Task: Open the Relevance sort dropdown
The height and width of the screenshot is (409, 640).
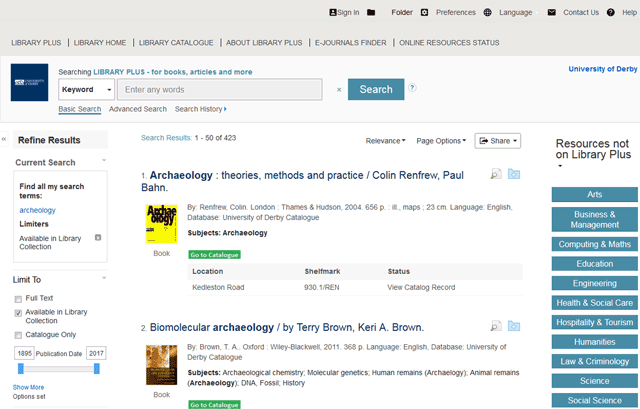Action: [x=386, y=141]
